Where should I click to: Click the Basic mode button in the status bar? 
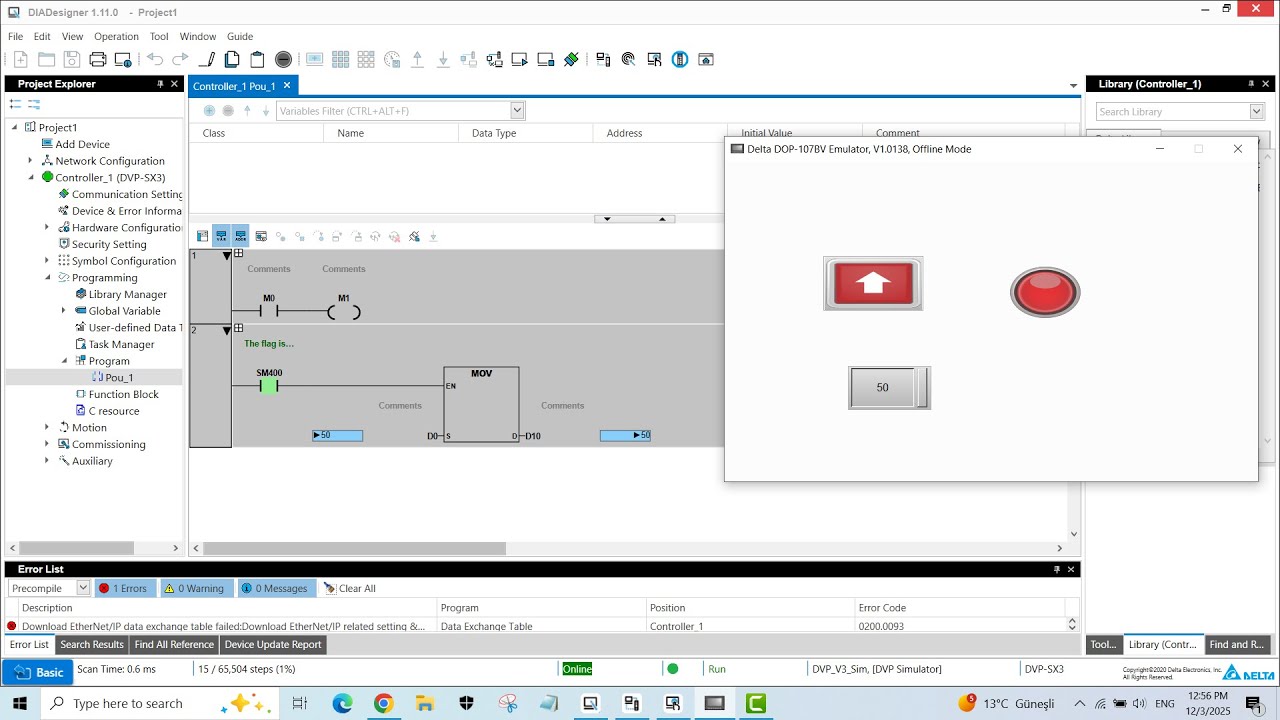pos(38,672)
